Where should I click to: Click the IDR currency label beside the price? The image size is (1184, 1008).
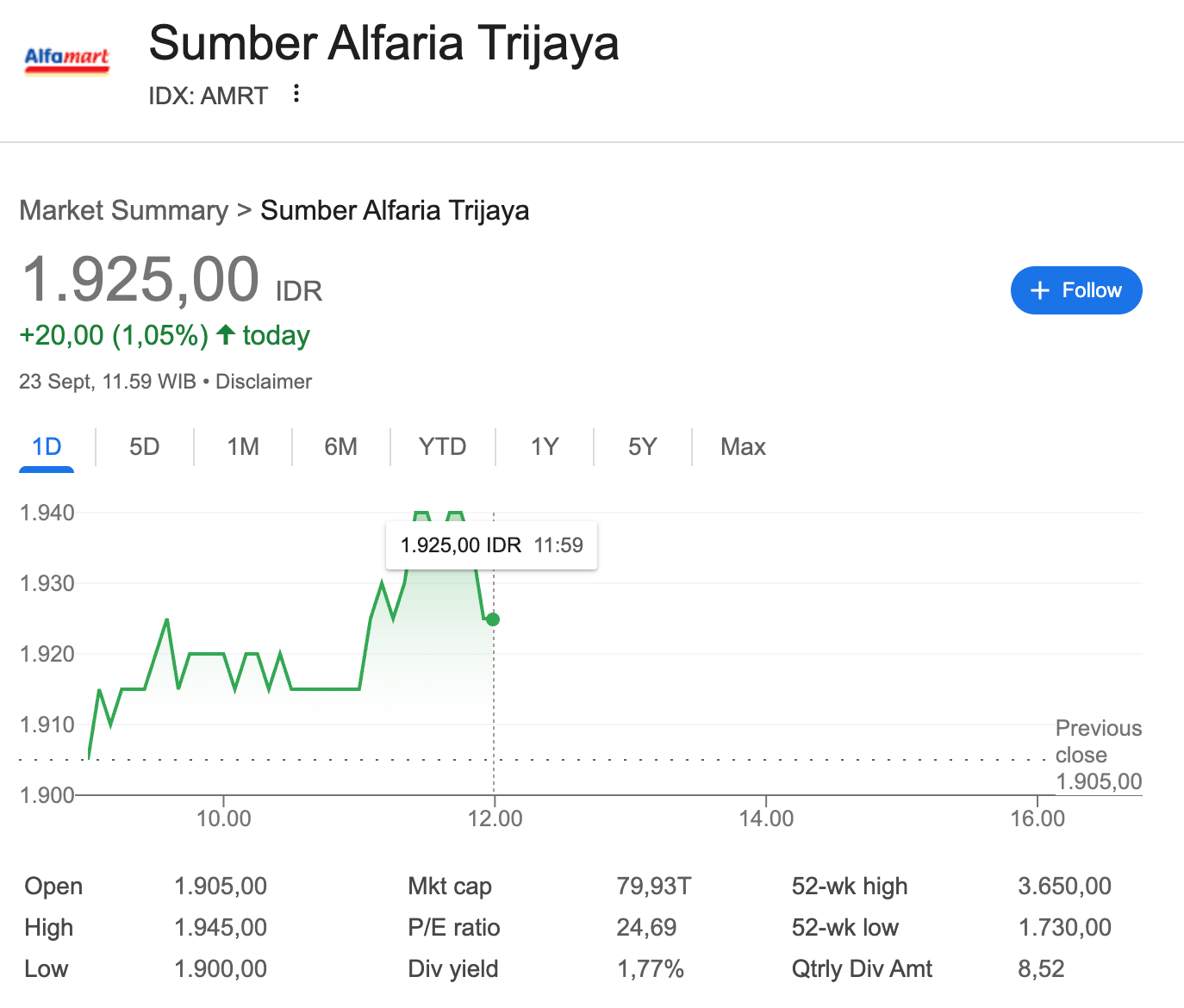click(x=299, y=291)
